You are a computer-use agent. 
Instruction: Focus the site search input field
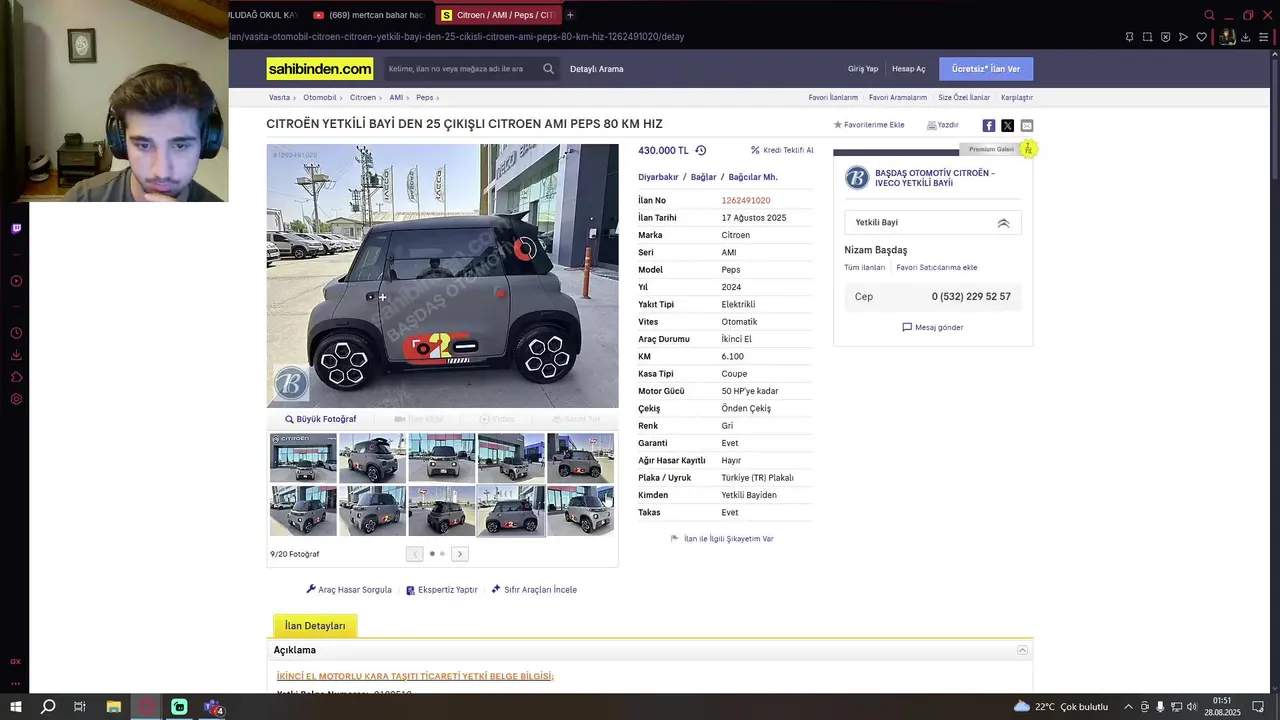coord(461,69)
